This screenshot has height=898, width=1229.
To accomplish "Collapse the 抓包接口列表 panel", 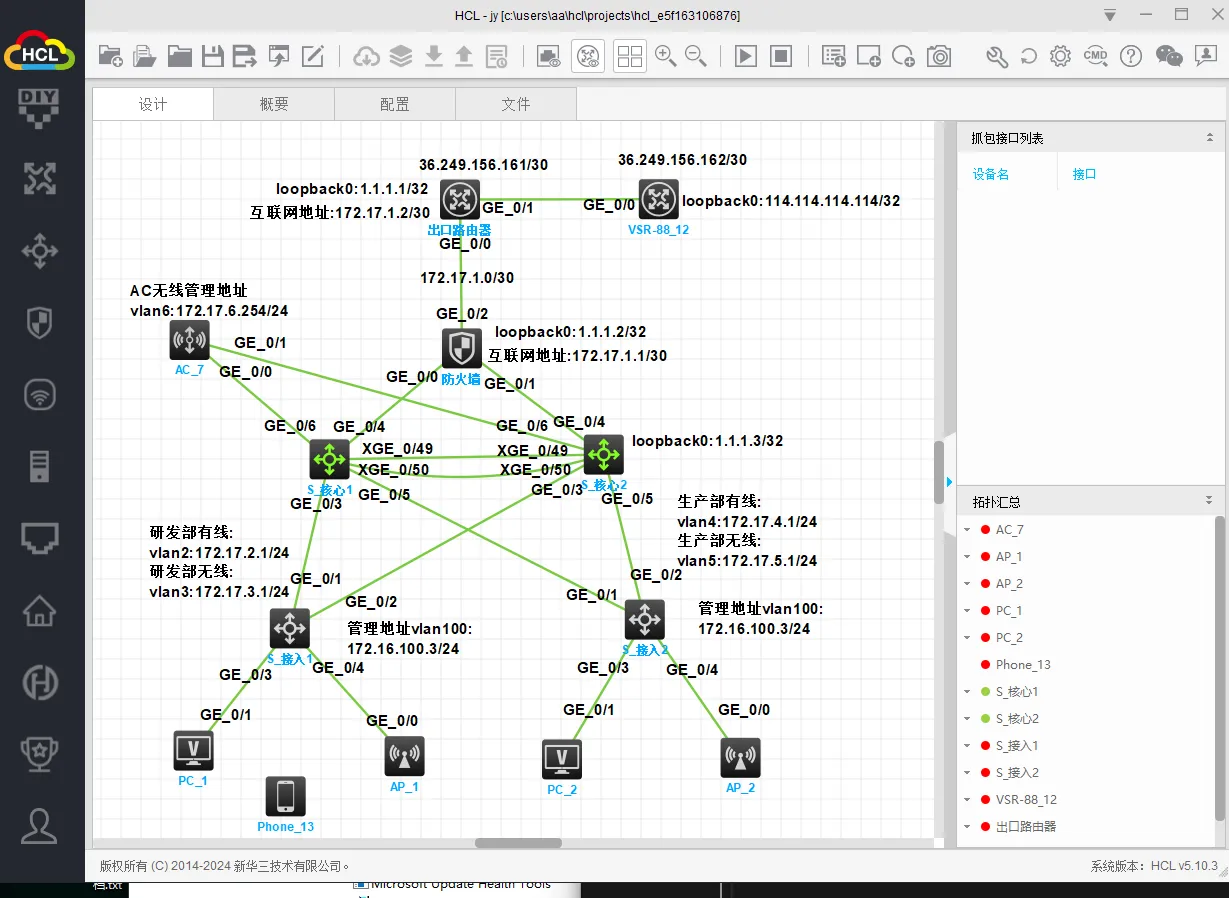I will coord(1209,138).
